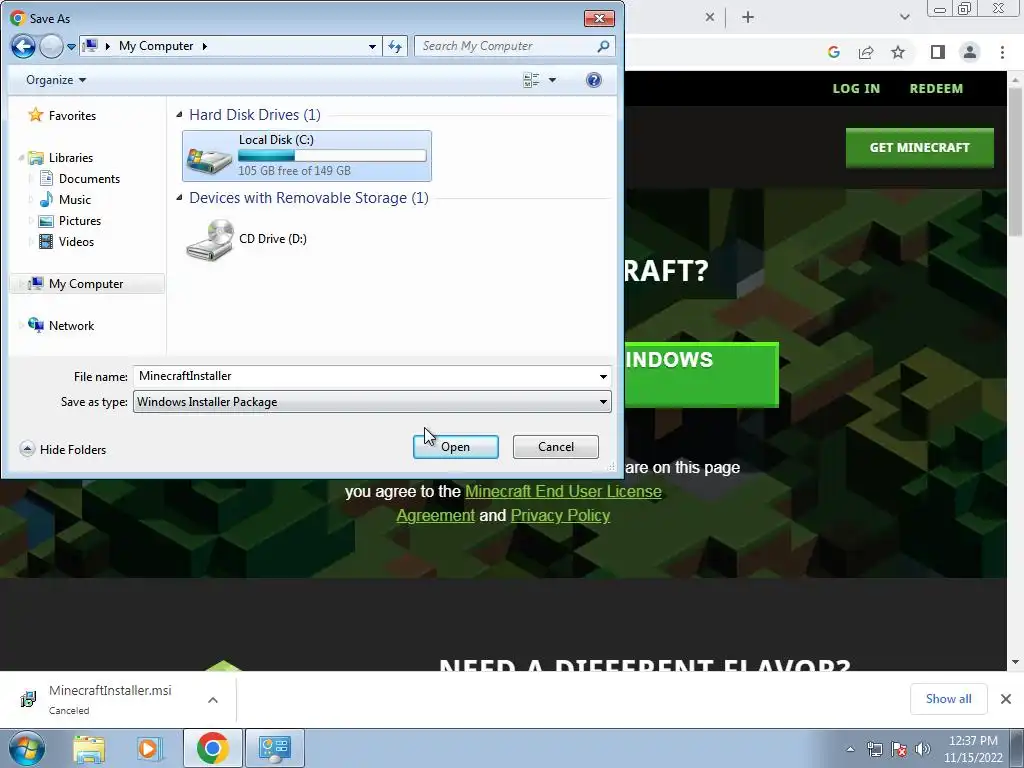The height and width of the screenshot is (768, 1024).
Task: Collapse Devices with Removable Storage group
Action: tap(180, 198)
